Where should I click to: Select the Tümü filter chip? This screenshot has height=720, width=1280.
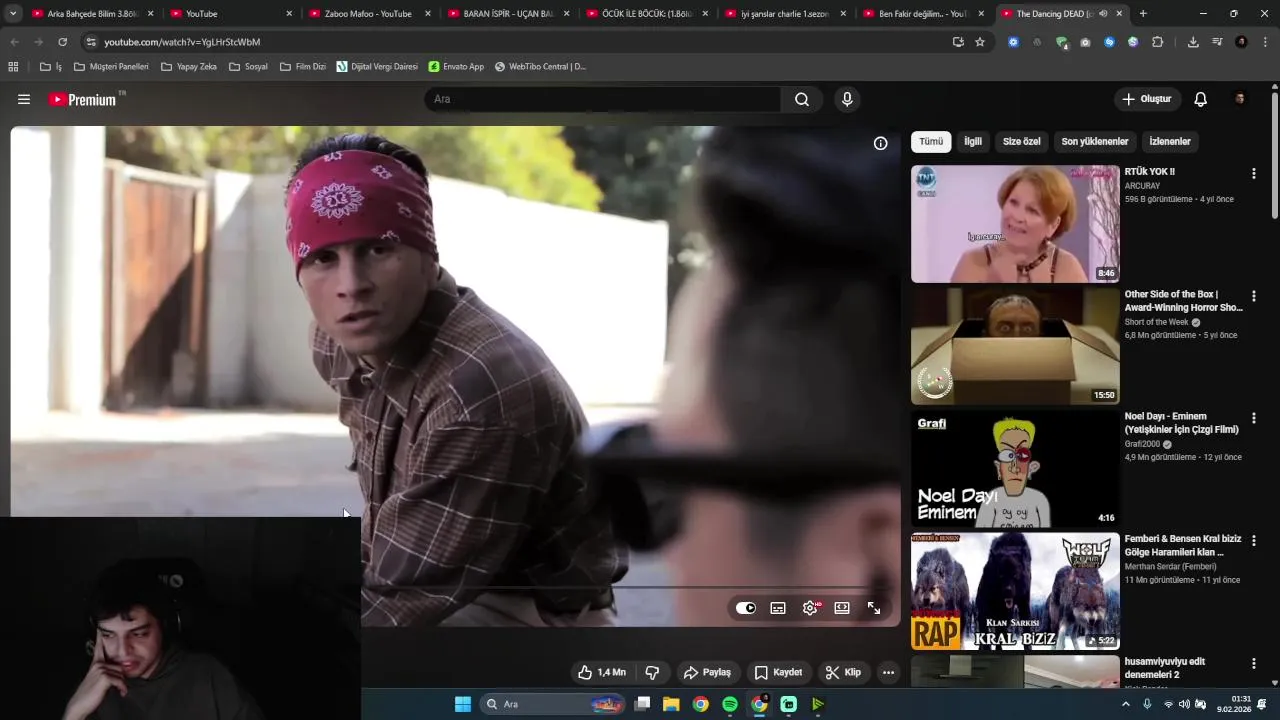click(x=931, y=141)
